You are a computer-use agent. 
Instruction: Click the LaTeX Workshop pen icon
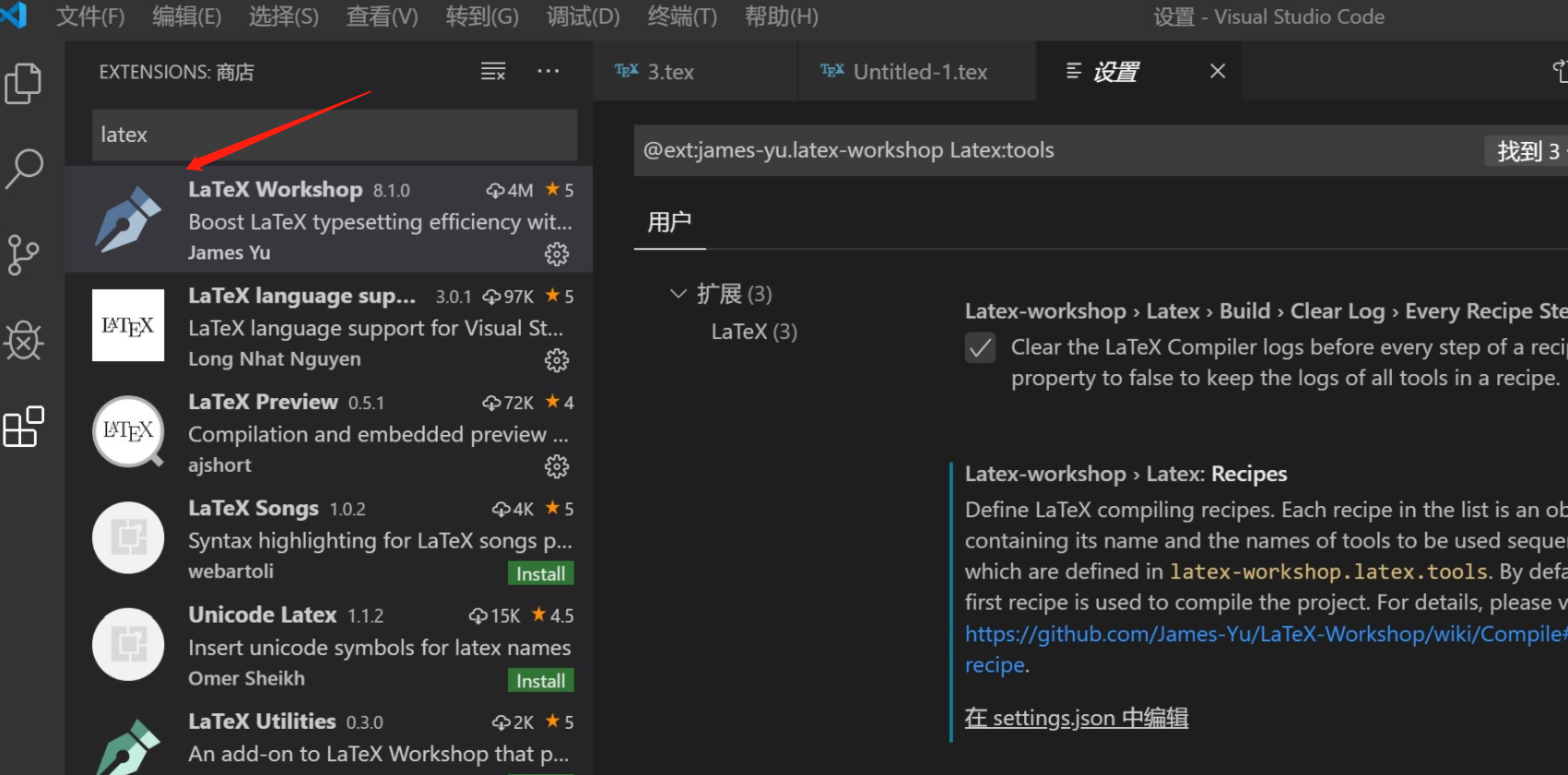point(128,219)
